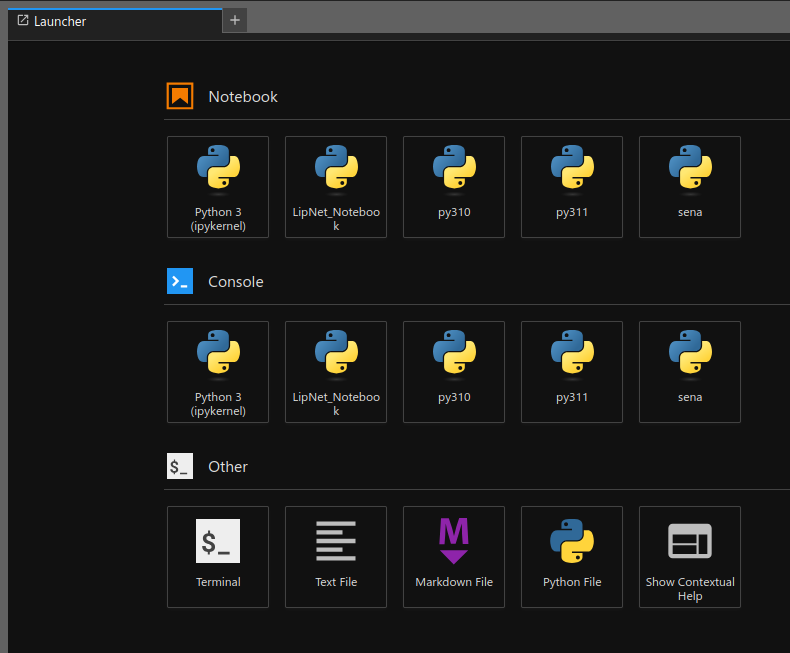Create a new Markdown File
This screenshot has width=790, height=653.
454,557
